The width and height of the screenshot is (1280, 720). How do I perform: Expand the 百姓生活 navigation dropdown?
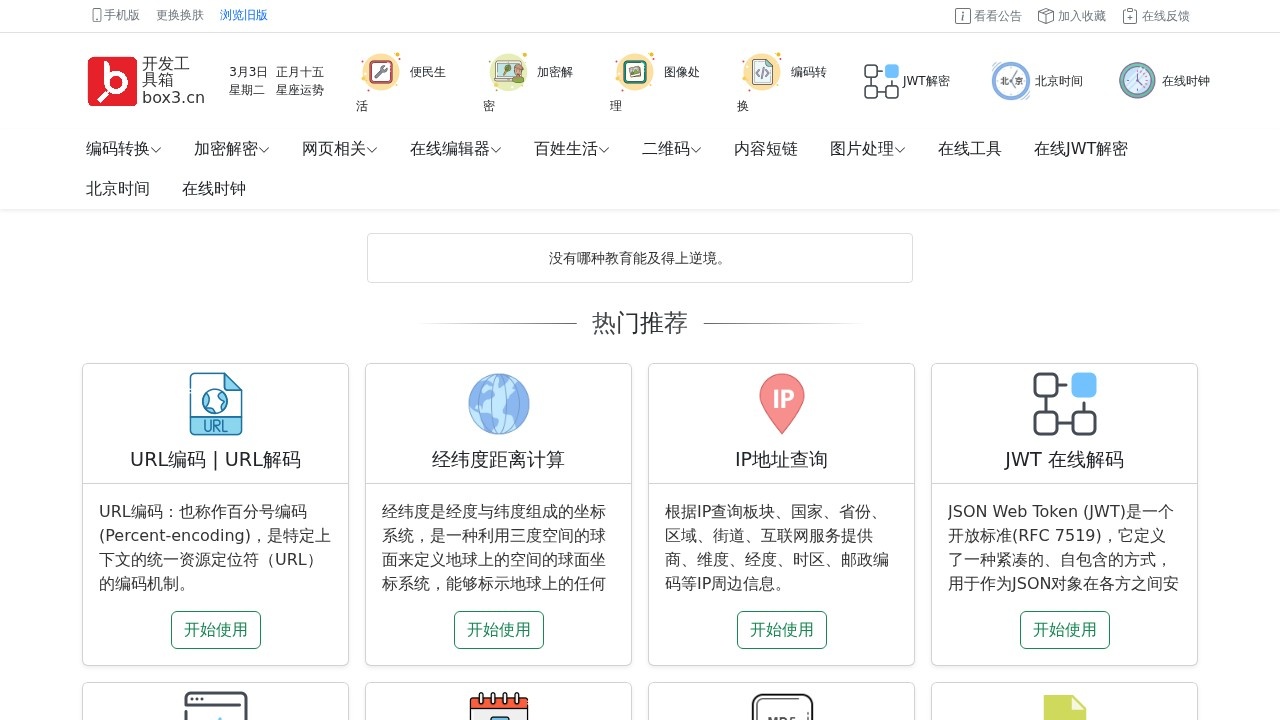click(570, 148)
